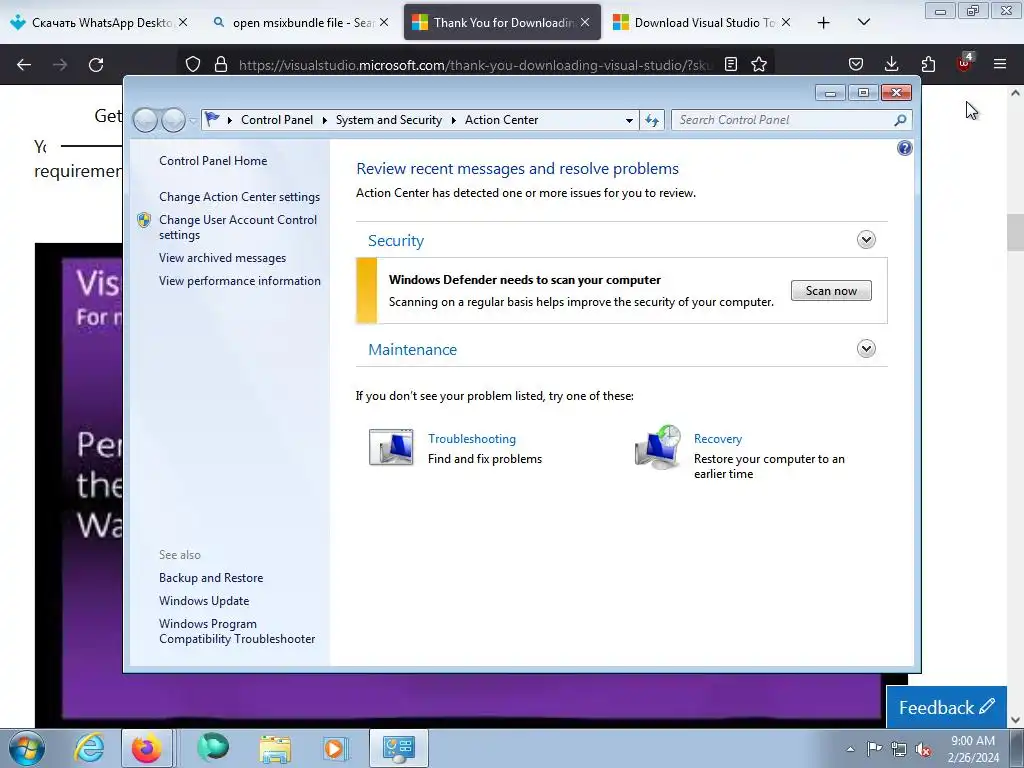Click the Firefox tracking protection shield icon

(x=193, y=65)
